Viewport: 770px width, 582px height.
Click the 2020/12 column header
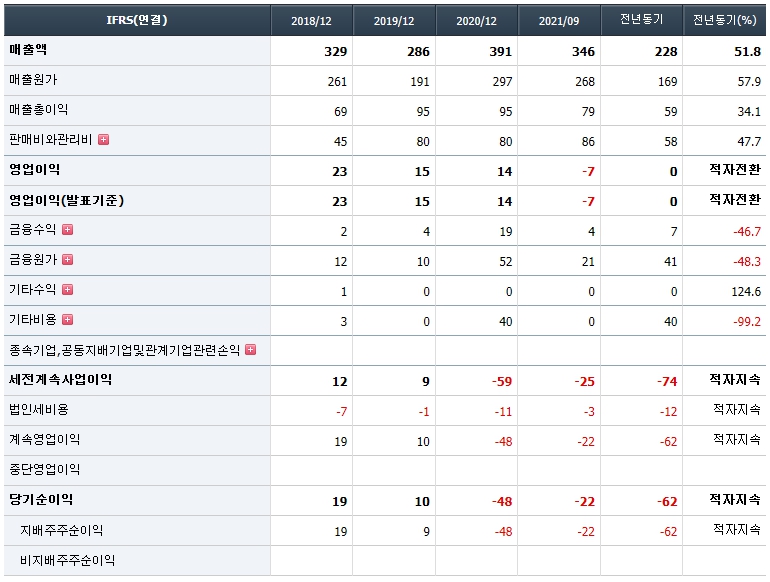[476, 21]
